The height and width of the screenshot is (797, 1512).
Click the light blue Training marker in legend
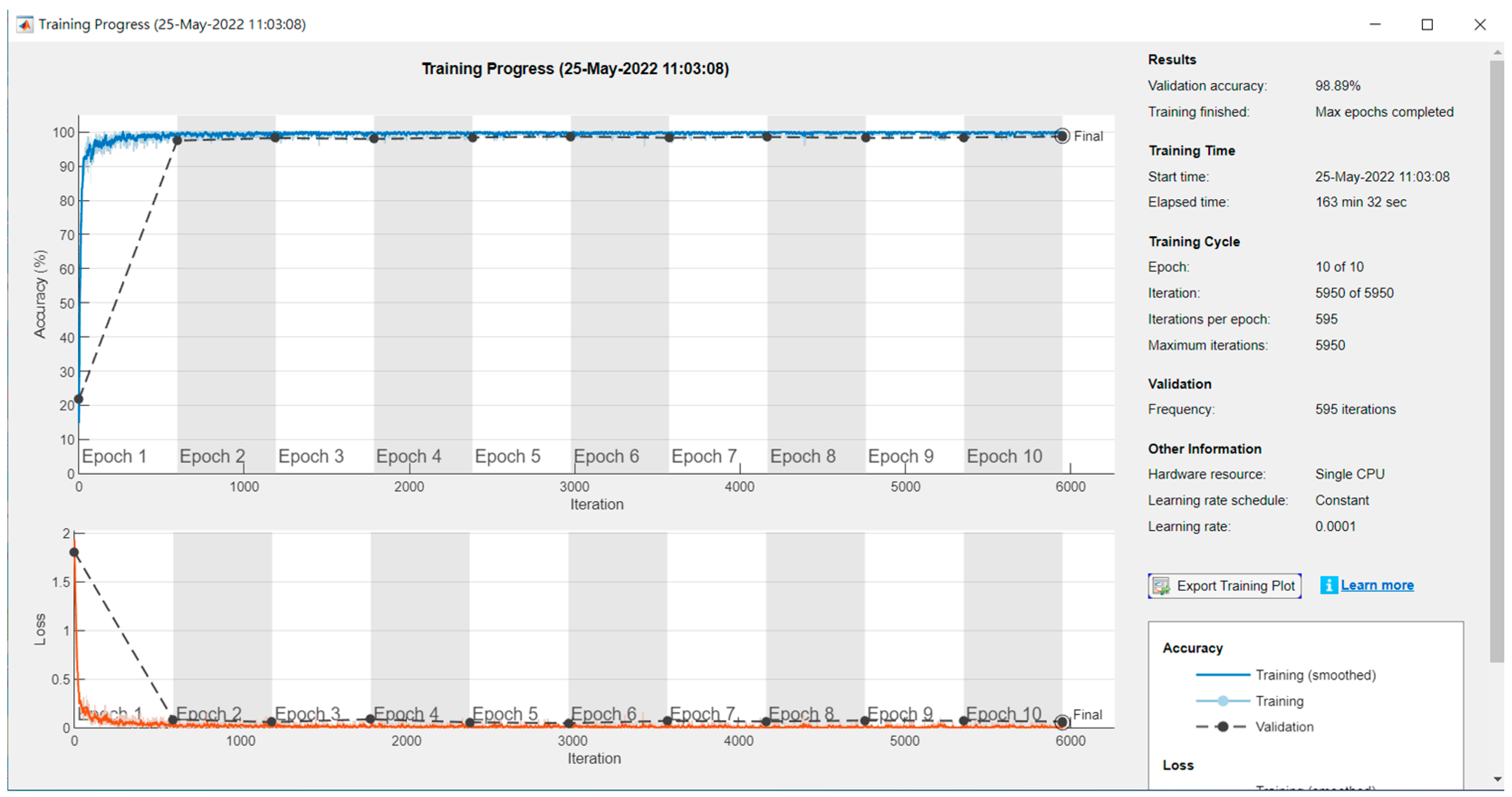(x=1223, y=701)
